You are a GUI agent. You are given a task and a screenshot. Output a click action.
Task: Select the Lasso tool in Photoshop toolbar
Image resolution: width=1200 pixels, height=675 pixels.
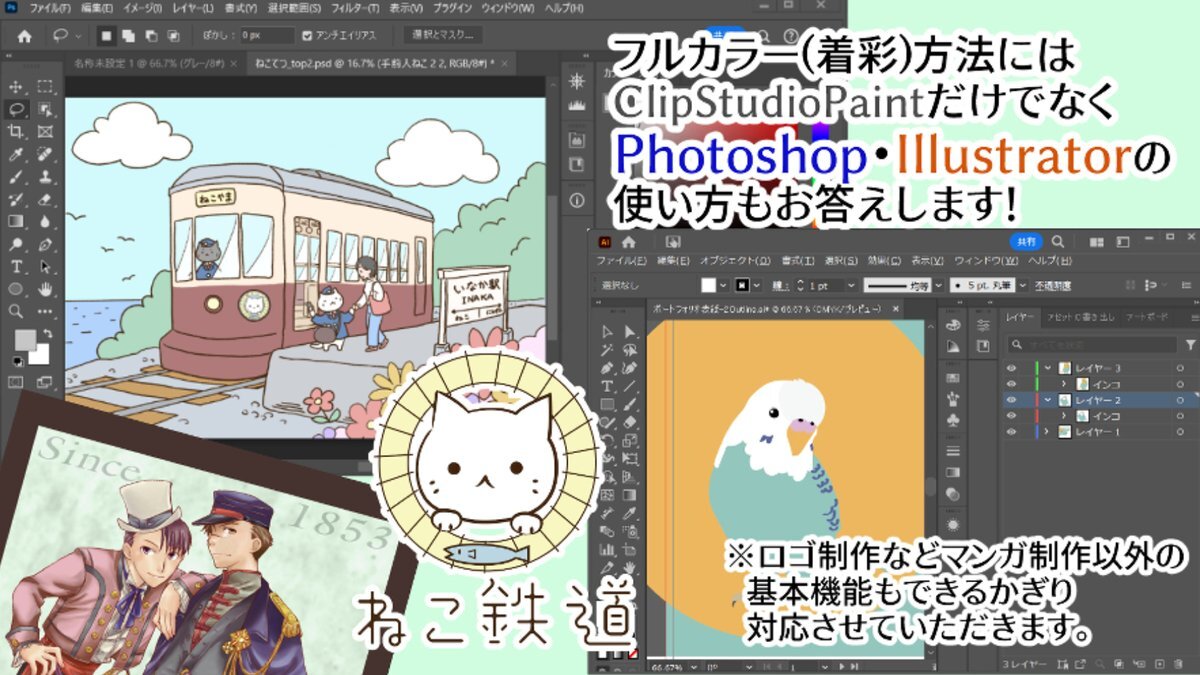16,109
